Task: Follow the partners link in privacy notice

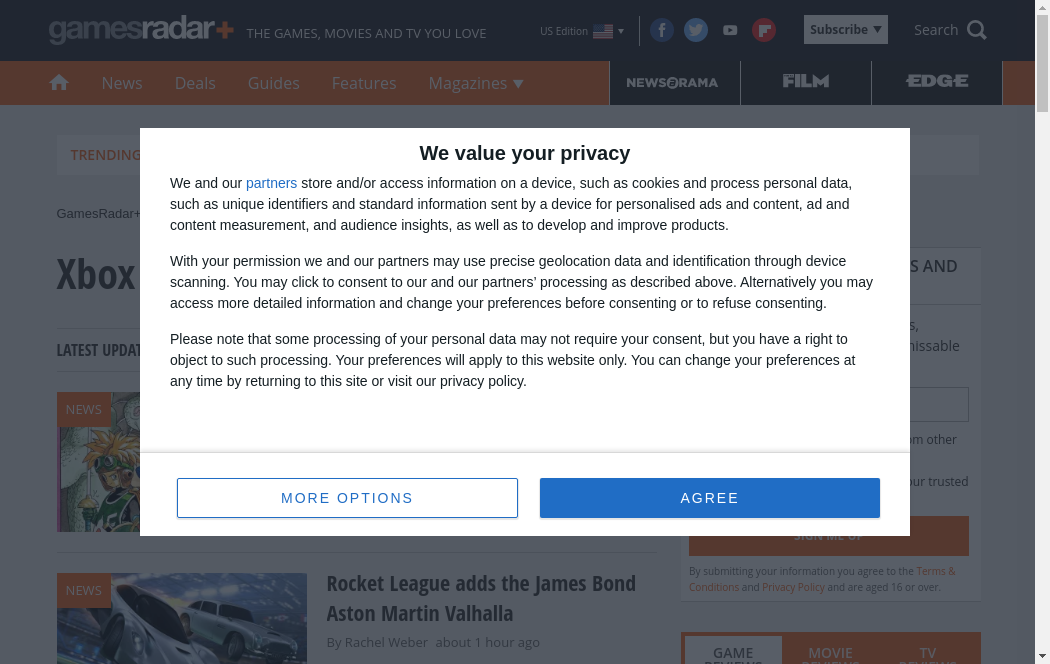Action: pyautogui.click(x=271, y=183)
